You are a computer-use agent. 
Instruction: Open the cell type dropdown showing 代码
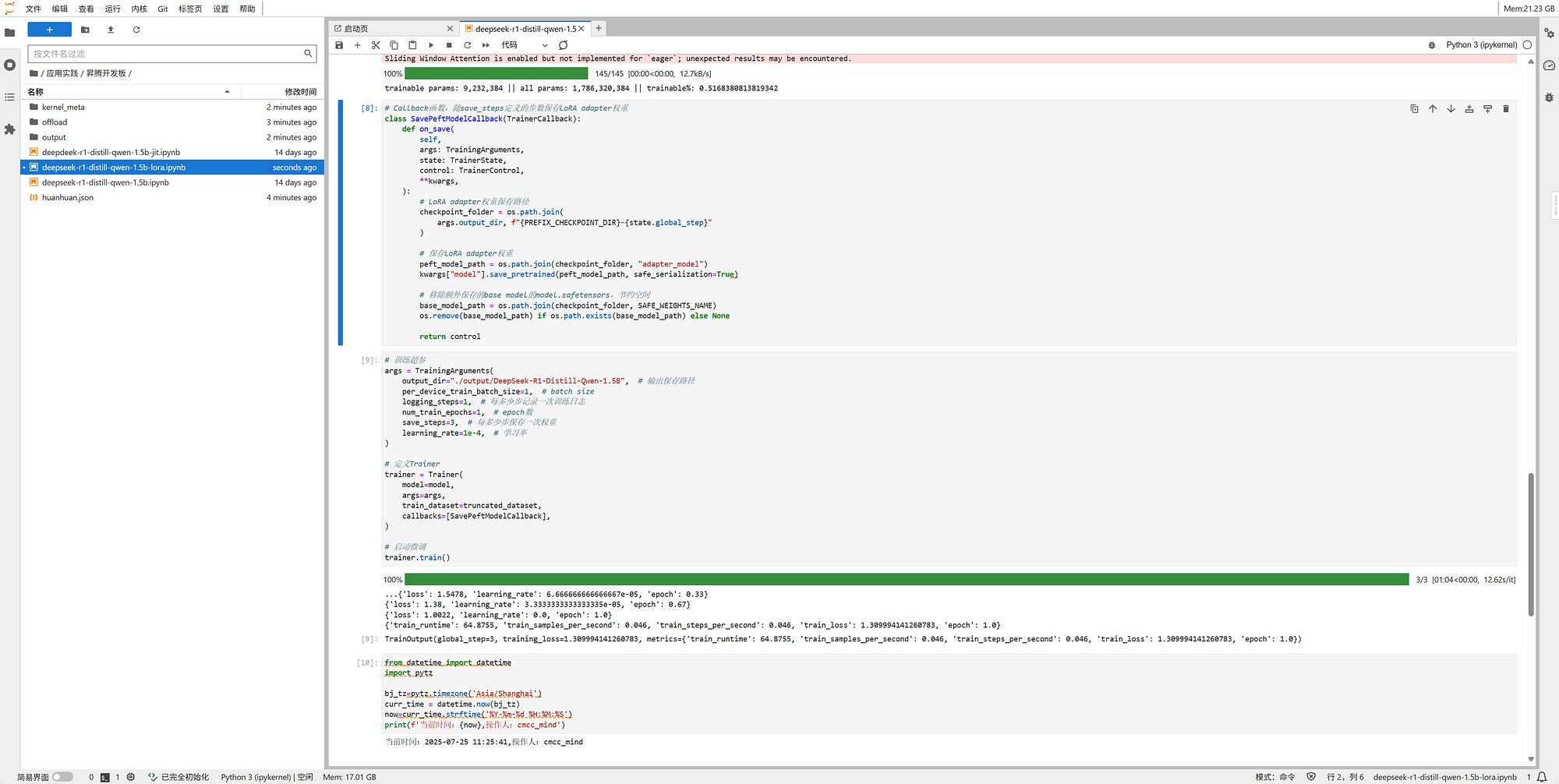(525, 45)
